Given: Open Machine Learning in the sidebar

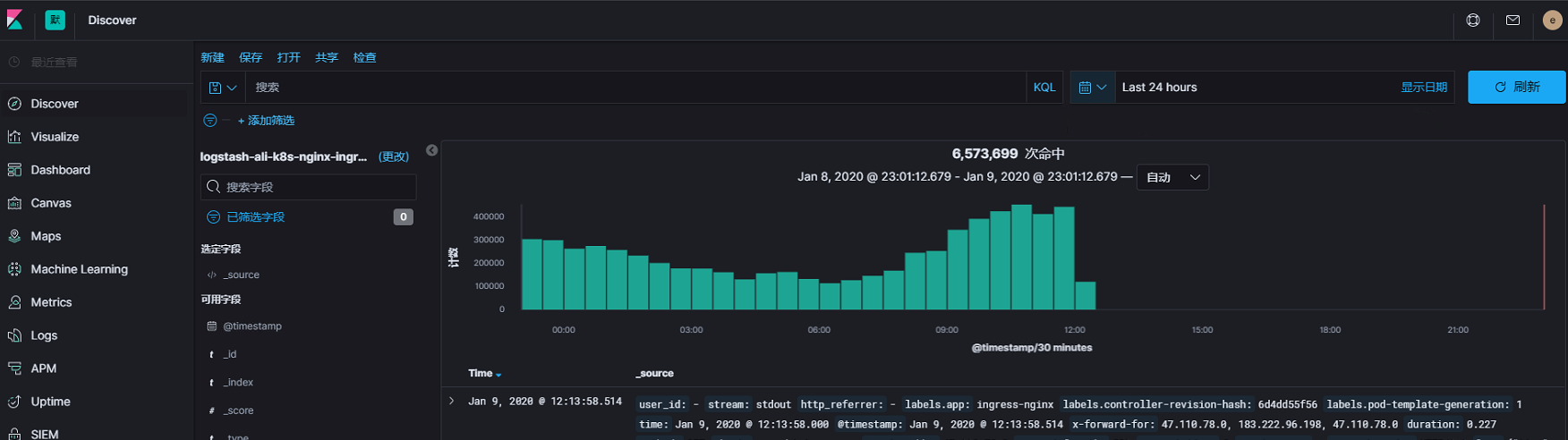Looking at the screenshot, I should point(79,269).
